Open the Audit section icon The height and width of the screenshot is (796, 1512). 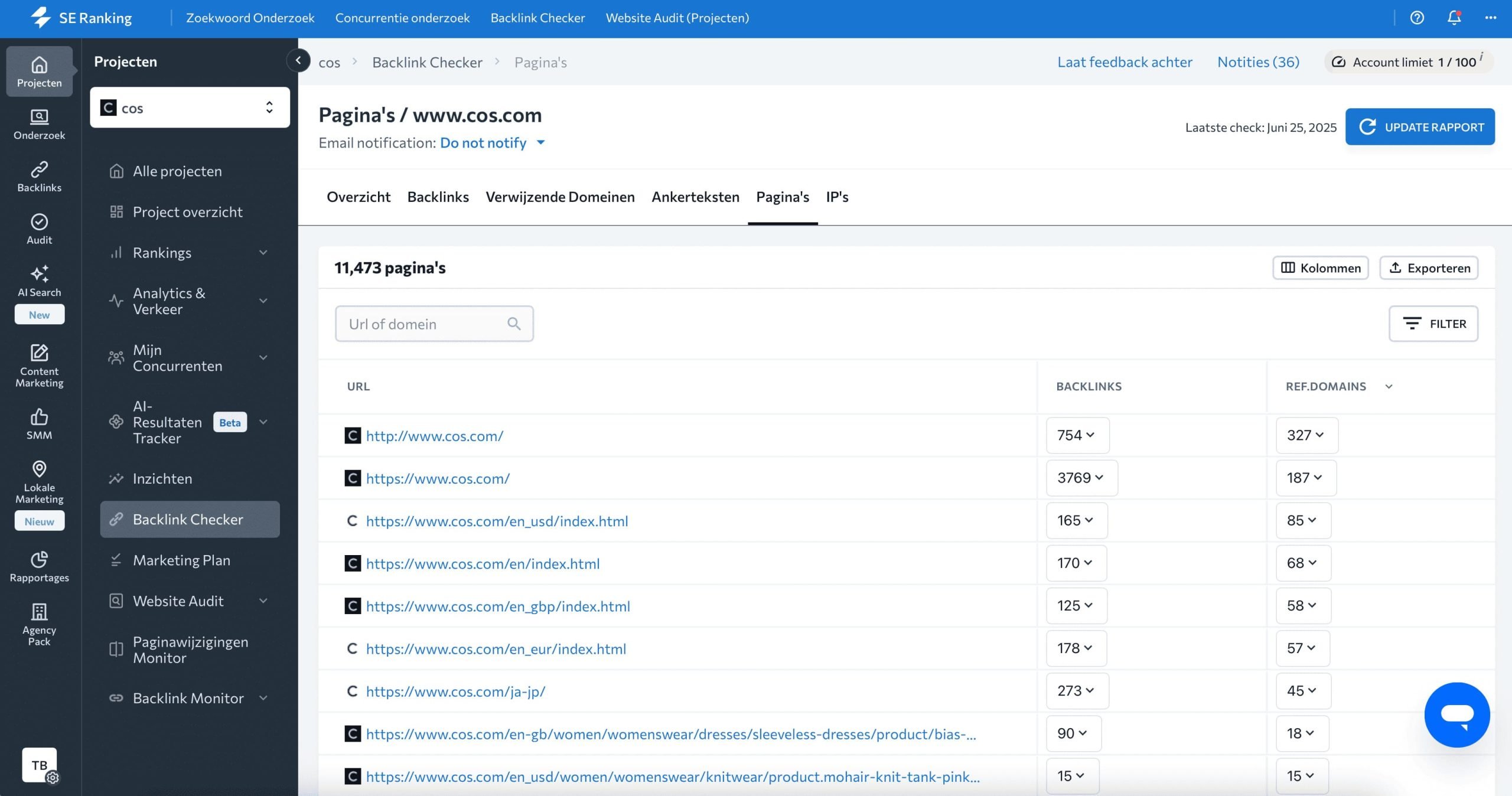tap(39, 229)
